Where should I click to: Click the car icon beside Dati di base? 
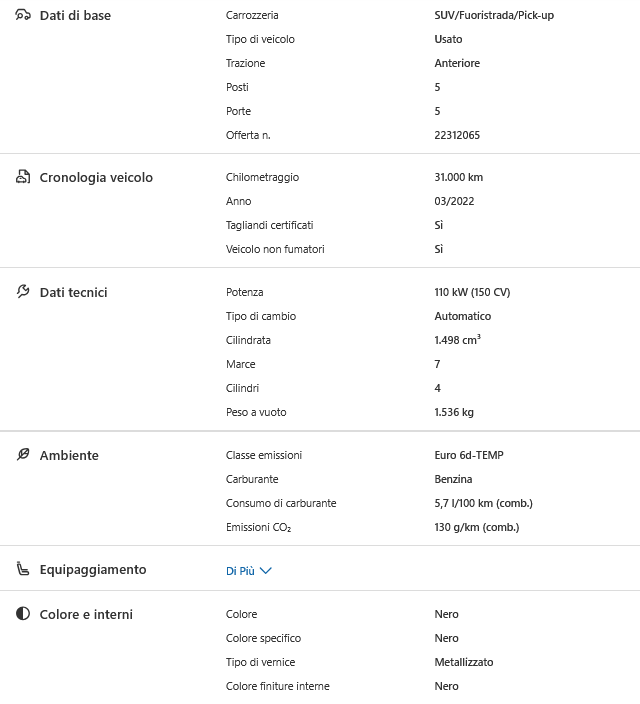click(23, 15)
